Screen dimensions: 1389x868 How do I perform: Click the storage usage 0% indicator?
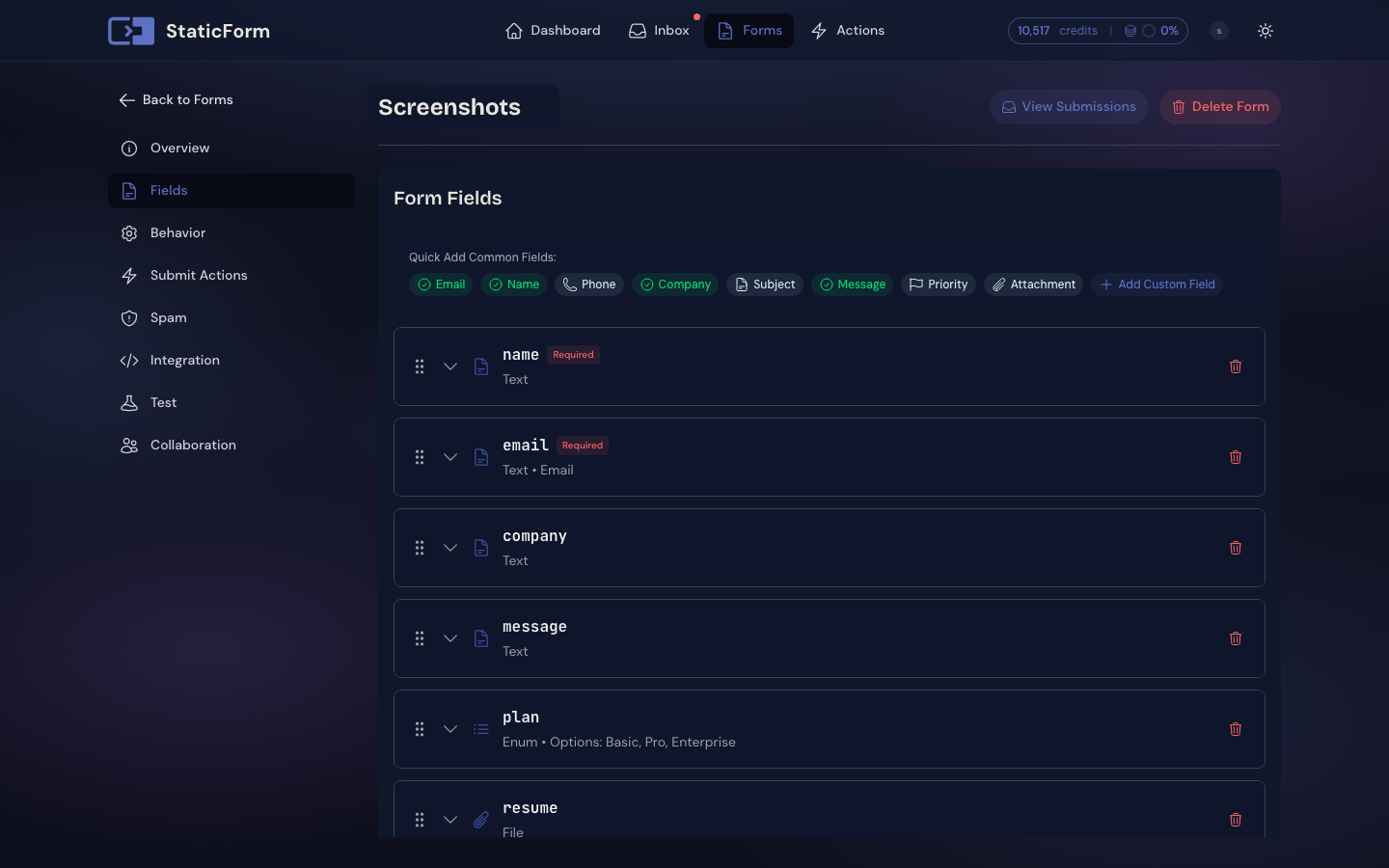(1151, 31)
